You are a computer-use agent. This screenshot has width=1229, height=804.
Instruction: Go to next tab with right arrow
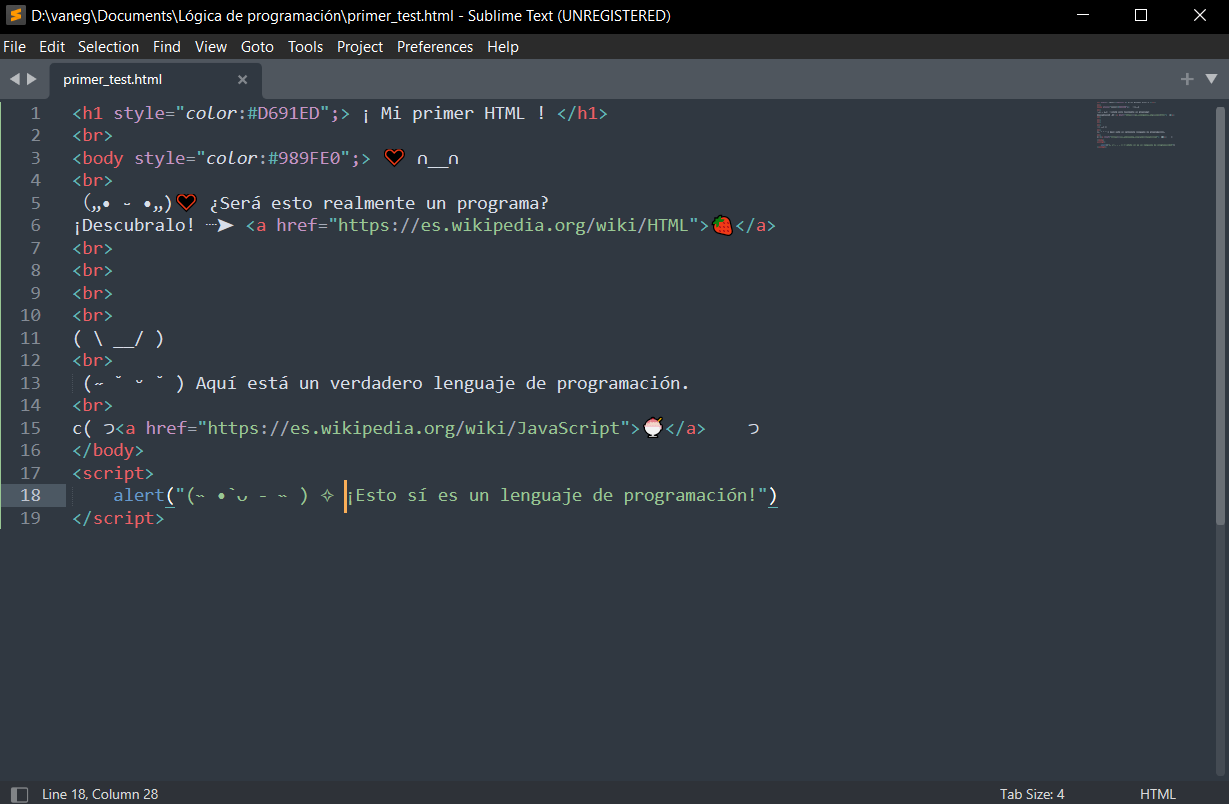point(32,79)
